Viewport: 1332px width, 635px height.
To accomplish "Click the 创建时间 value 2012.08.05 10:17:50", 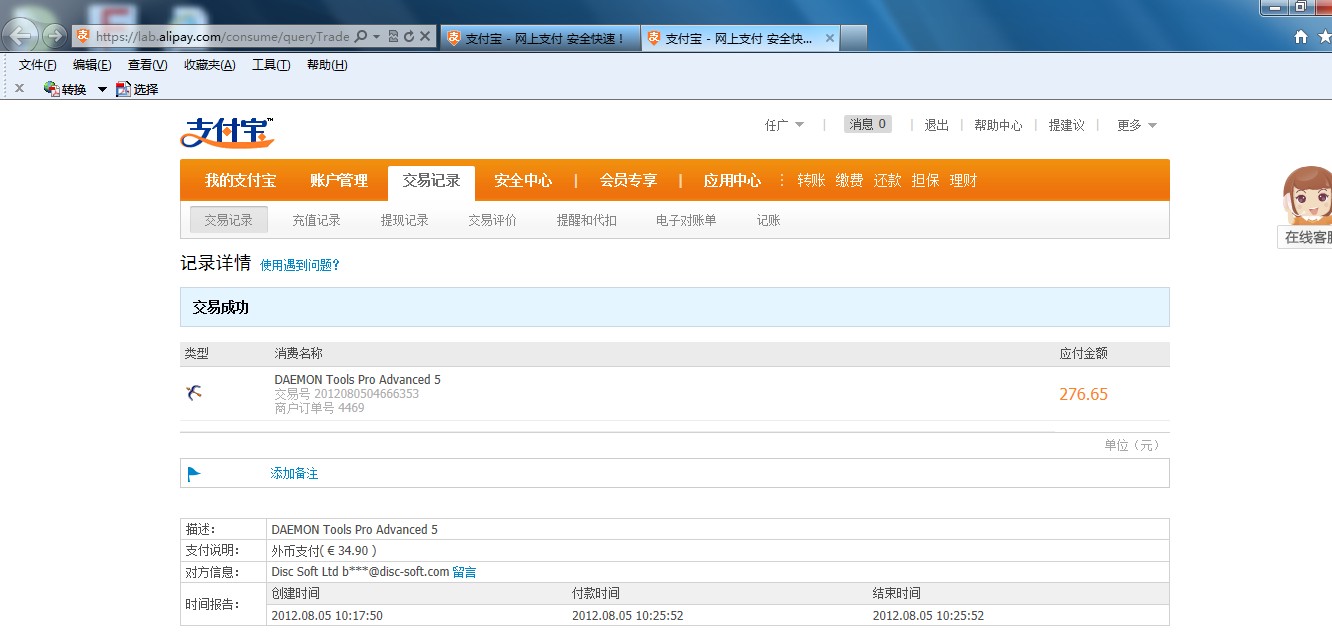I will click(327, 616).
